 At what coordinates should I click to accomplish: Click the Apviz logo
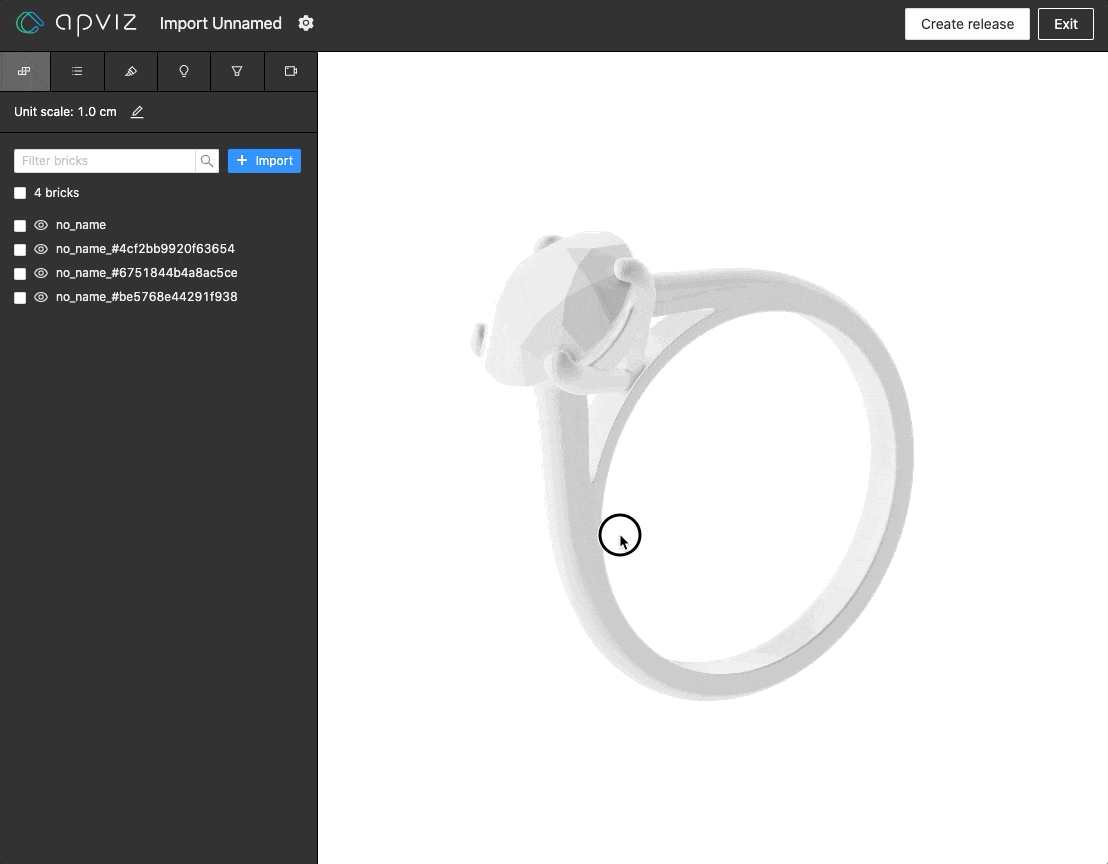(76, 23)
